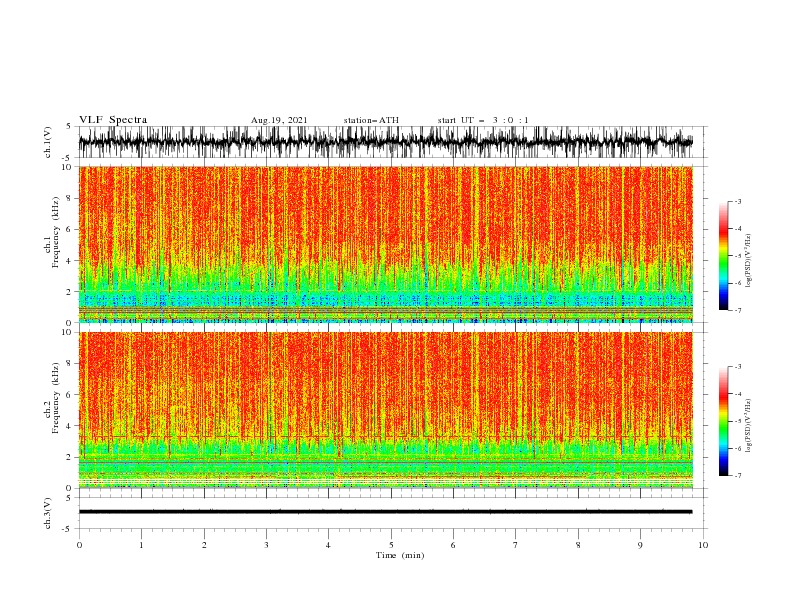Click time axis tick label "5"
The height and width of the screenshot is (612, 792).
[391, 545]
